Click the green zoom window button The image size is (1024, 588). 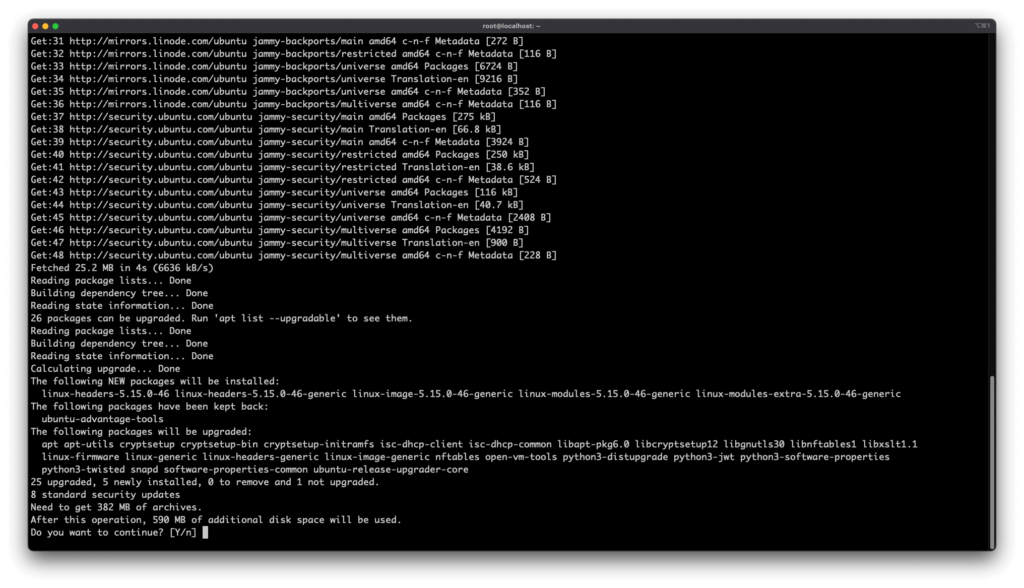[x=56, y=26]
